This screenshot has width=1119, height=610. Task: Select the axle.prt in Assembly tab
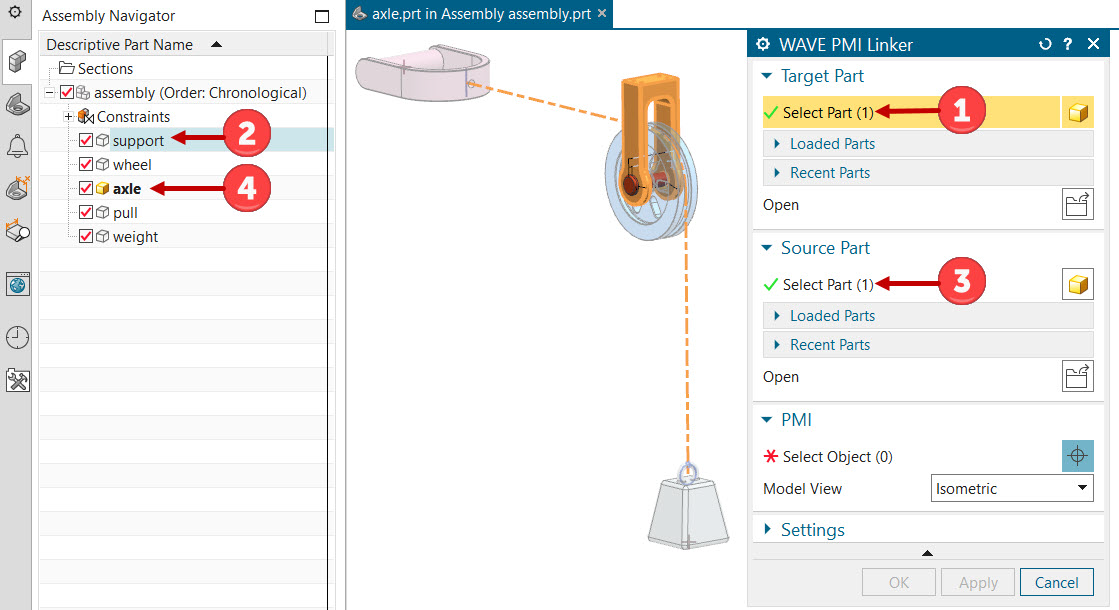[x=475, y=14]
